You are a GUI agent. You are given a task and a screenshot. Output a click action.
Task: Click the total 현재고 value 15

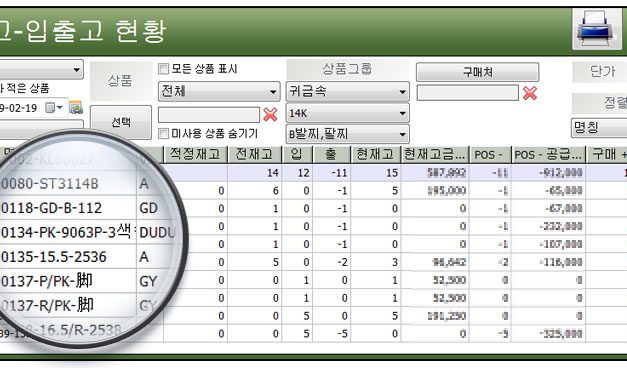(x=392, y=173)
